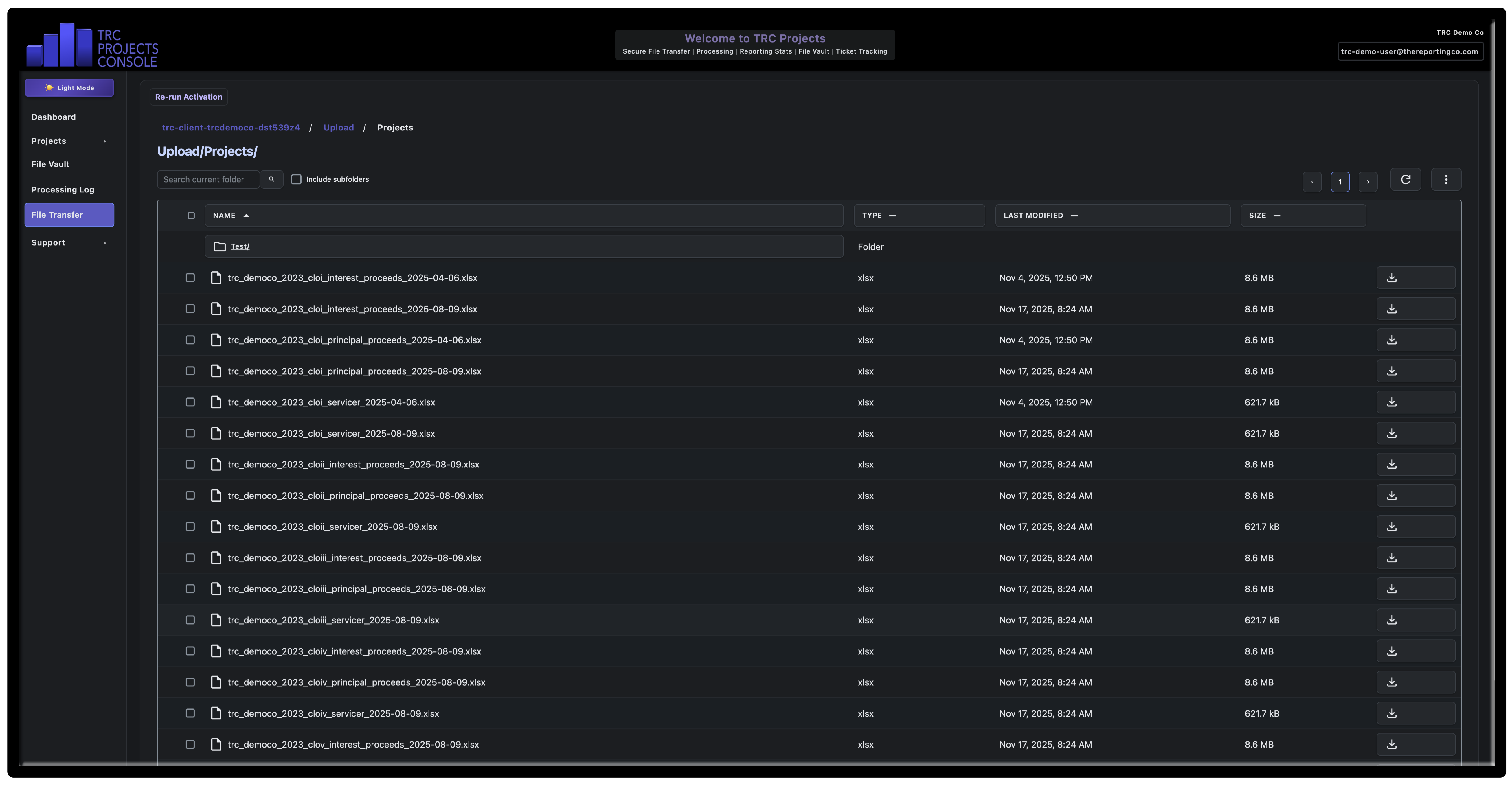Open the three-dot options menu
This screenshot has width=1512, height=786.
pos(1446,179)
